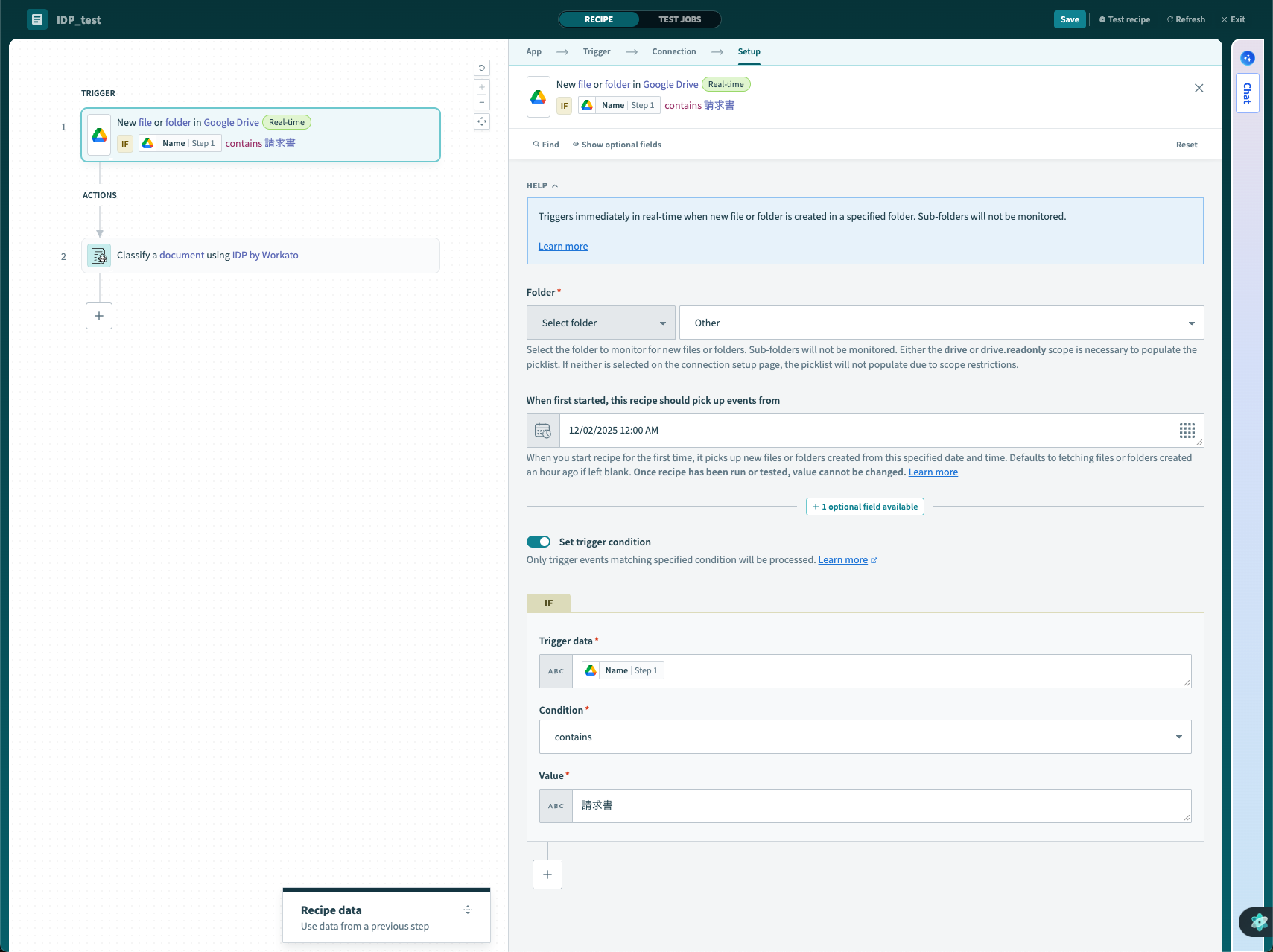Add a new step below step 2
This screenshot has width=1273, height=952.
coord(99,316)
